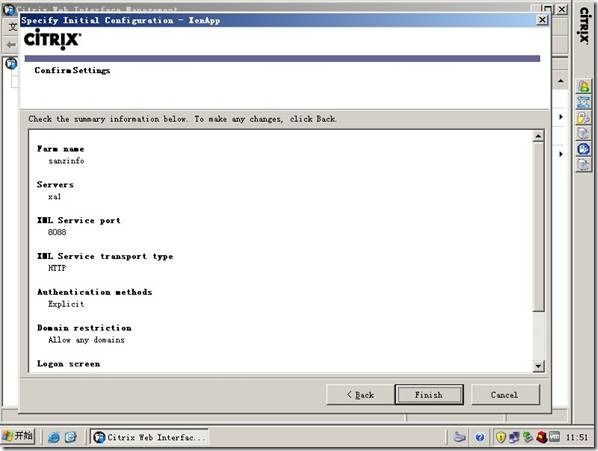
Task: Click the summary list scroll-down arrow
Action: [x=538, y=366]
